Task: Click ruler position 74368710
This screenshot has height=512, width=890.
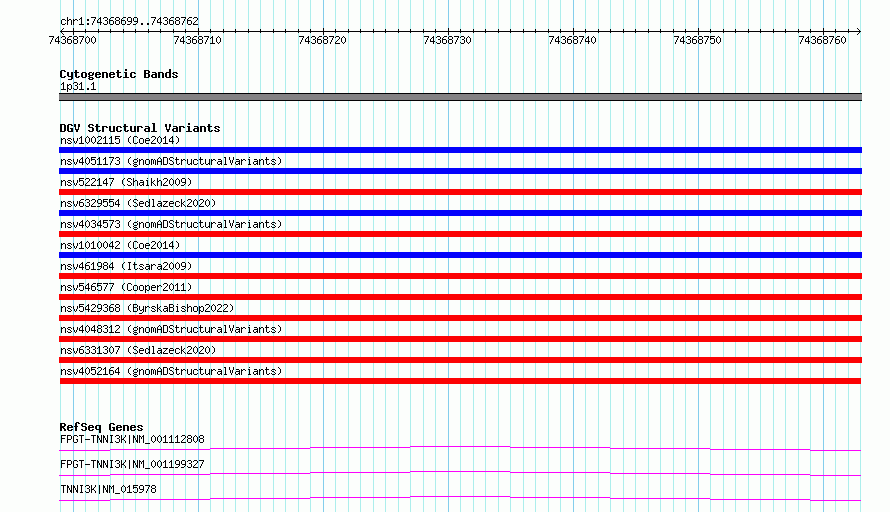Action: 198,40
